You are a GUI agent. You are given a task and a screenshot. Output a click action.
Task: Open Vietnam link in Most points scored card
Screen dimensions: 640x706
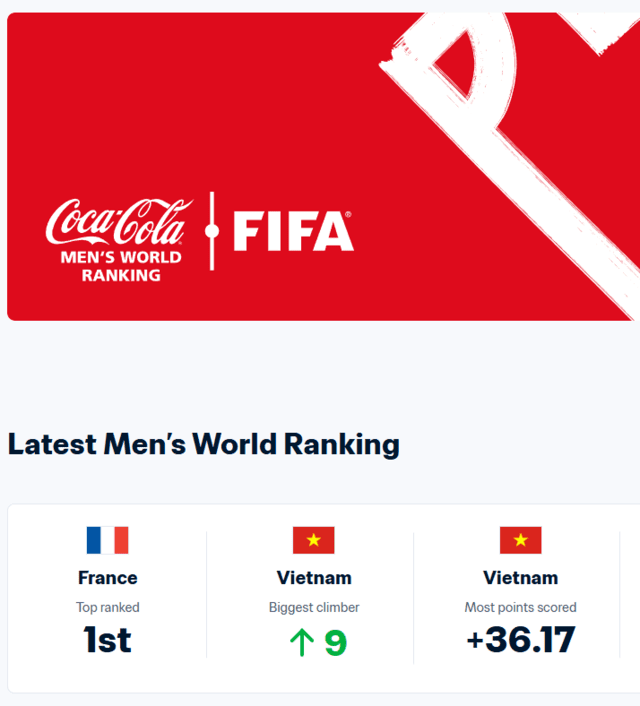coord(520,577)
